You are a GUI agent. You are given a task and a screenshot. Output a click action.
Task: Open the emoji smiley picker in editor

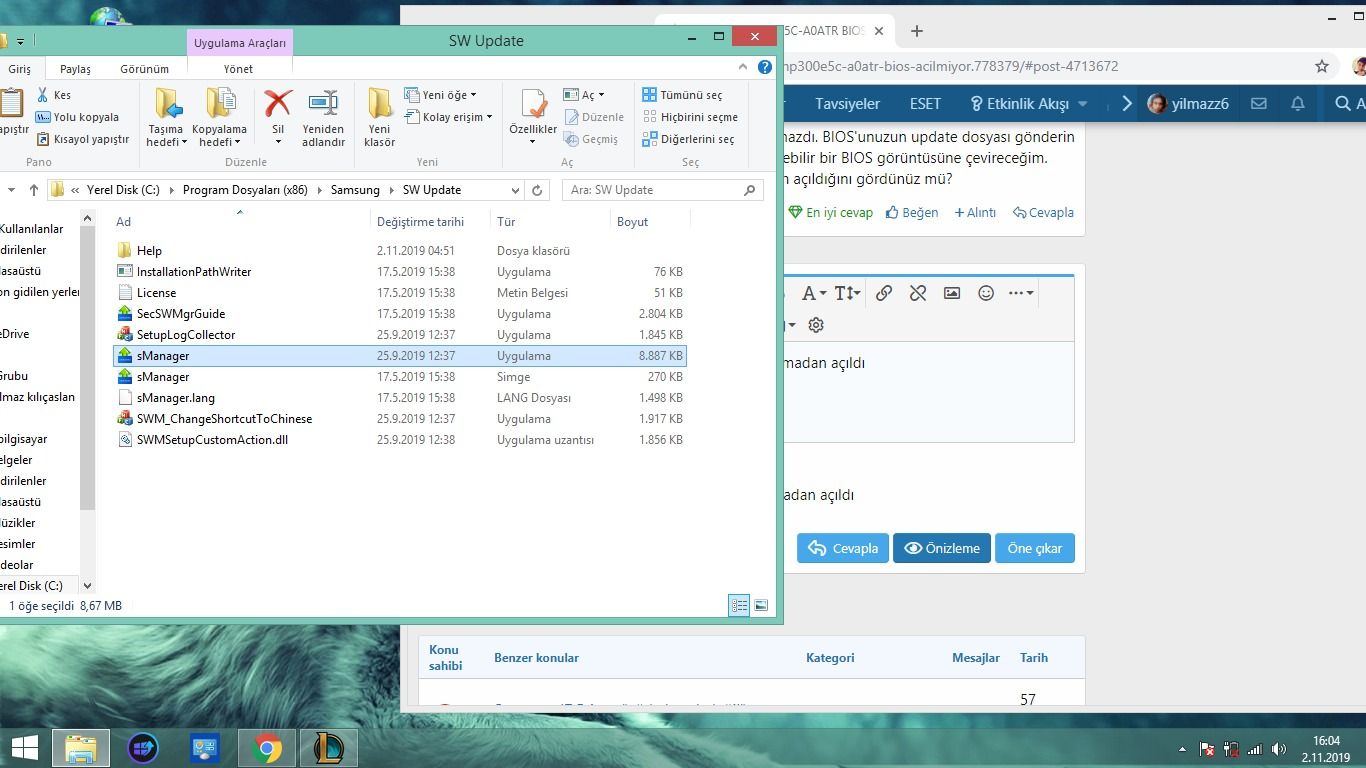coord(986,293)
